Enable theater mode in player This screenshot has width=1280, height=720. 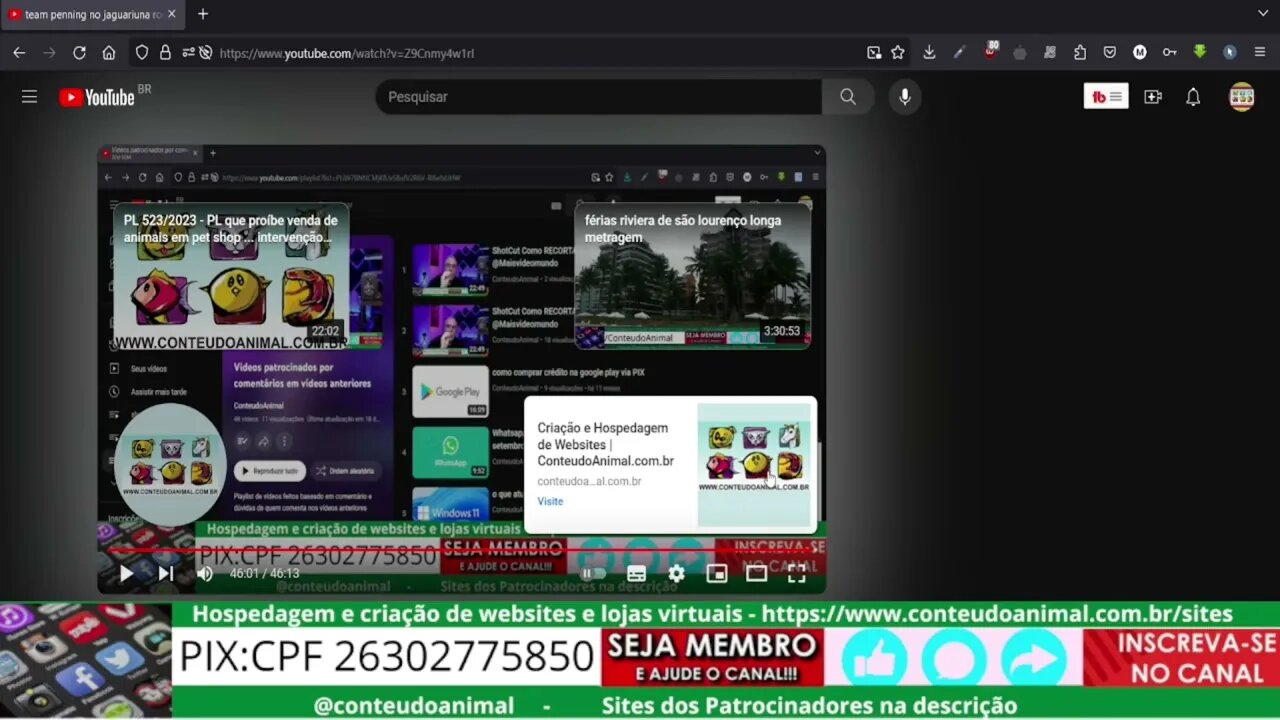[757, 574]
